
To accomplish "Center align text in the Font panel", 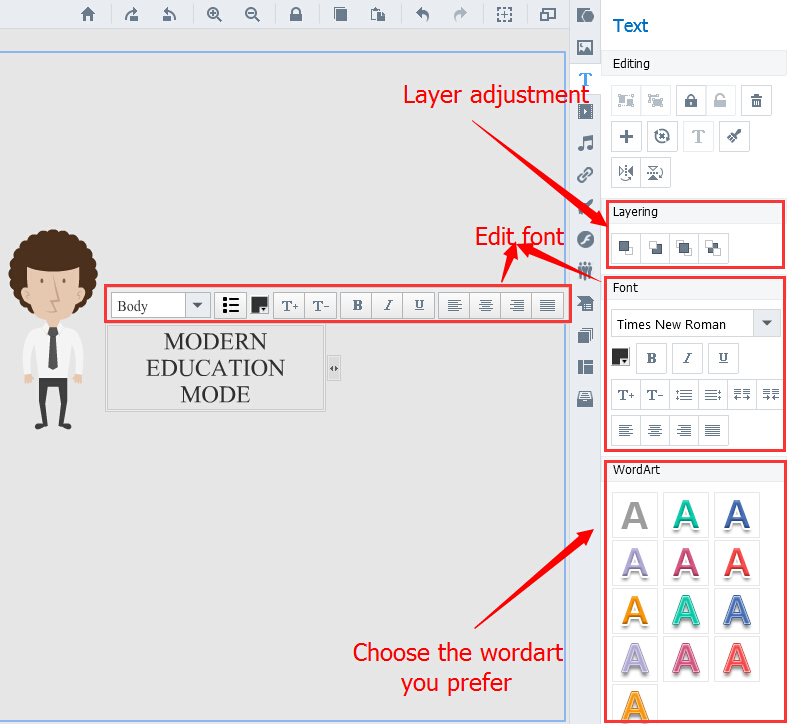I will tap(655, 430).
